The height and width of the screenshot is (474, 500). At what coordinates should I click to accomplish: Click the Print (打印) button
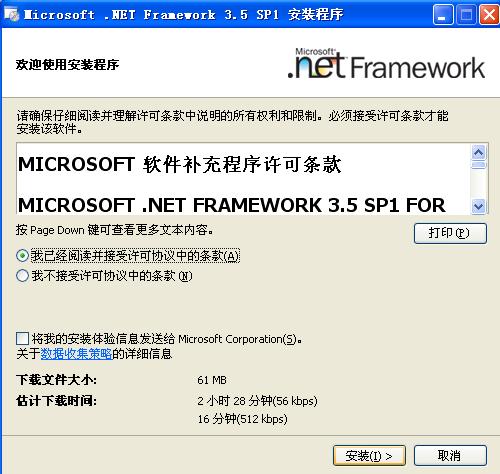point(450,233)
